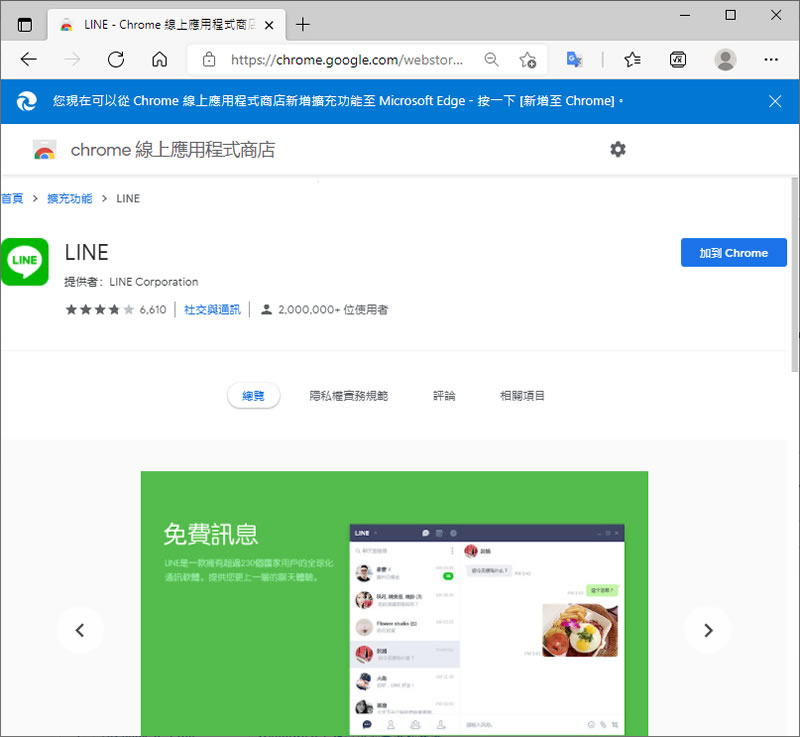
Task: Click the 加到 Chrome button
Action: point(733,252)
